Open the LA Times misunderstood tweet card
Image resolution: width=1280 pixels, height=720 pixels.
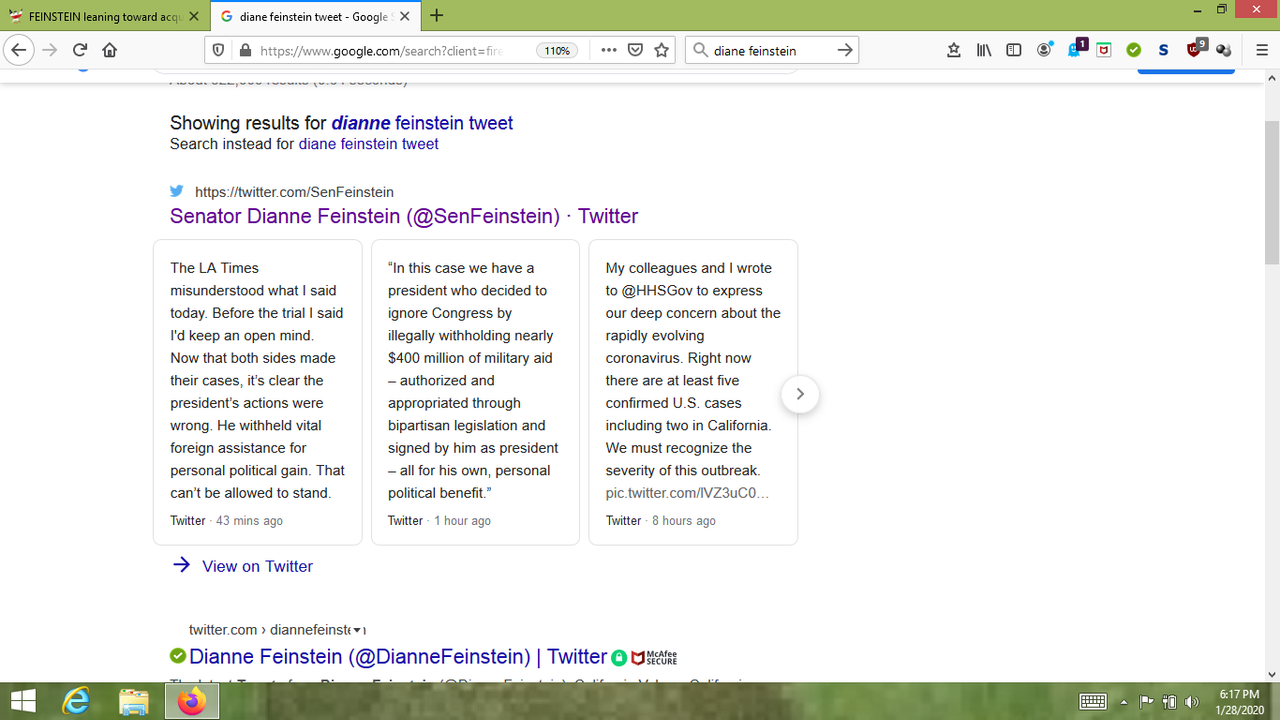[x=258, y=392]
